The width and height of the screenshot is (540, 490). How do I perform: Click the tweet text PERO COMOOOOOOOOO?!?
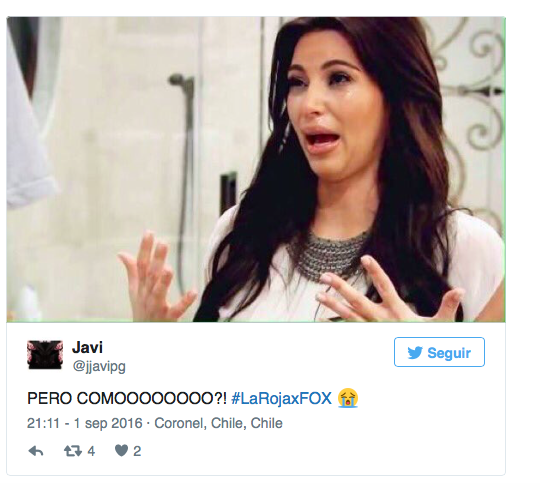127,398
